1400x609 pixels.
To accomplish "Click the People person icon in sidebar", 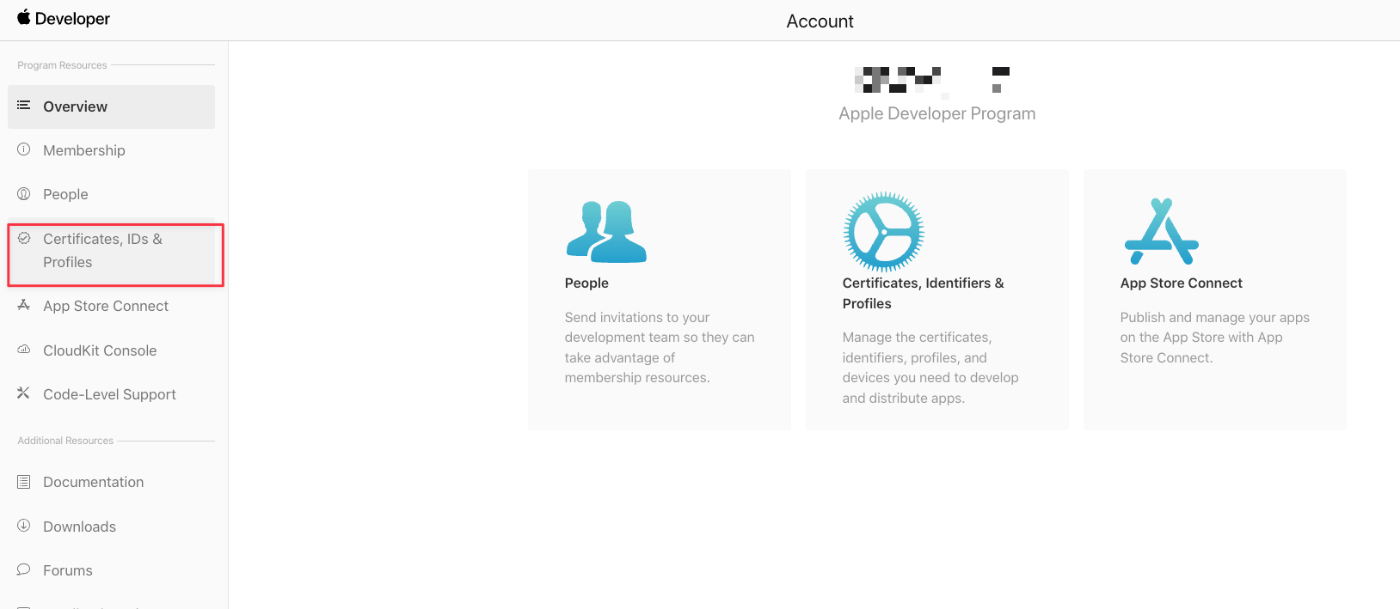I will [x=24, y=194].
